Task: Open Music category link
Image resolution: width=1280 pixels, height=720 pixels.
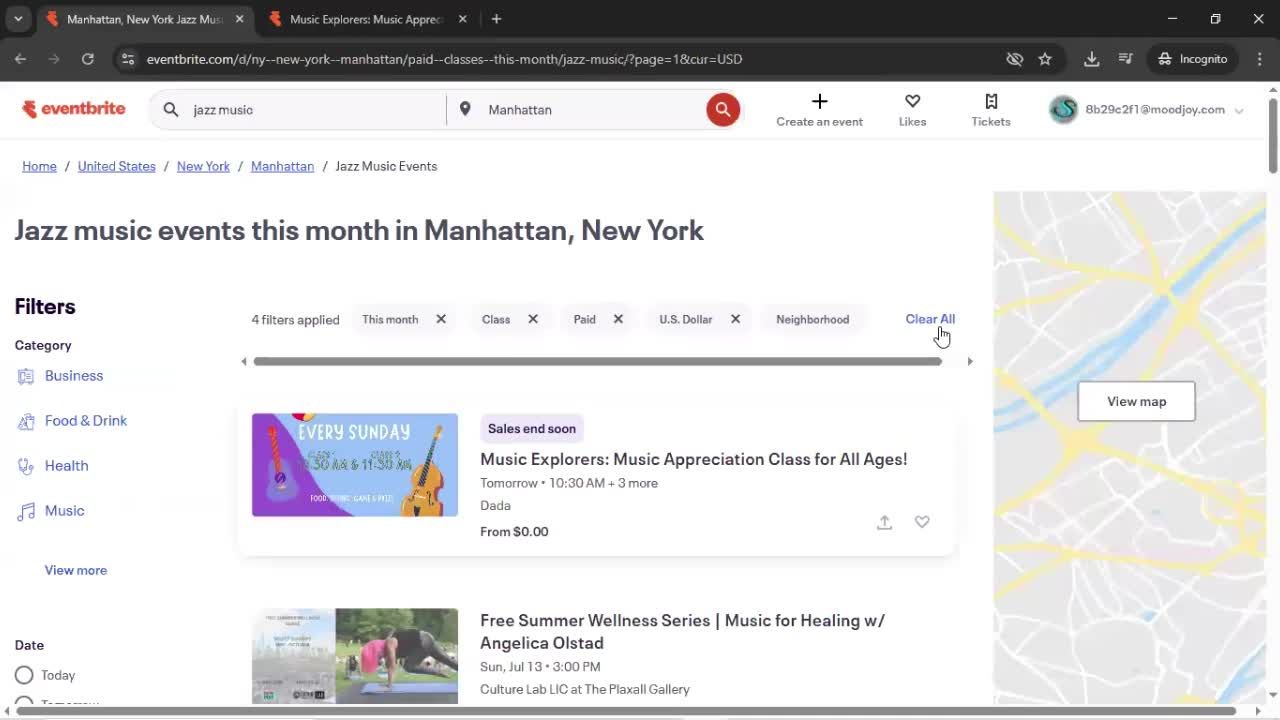Action: 65,511
